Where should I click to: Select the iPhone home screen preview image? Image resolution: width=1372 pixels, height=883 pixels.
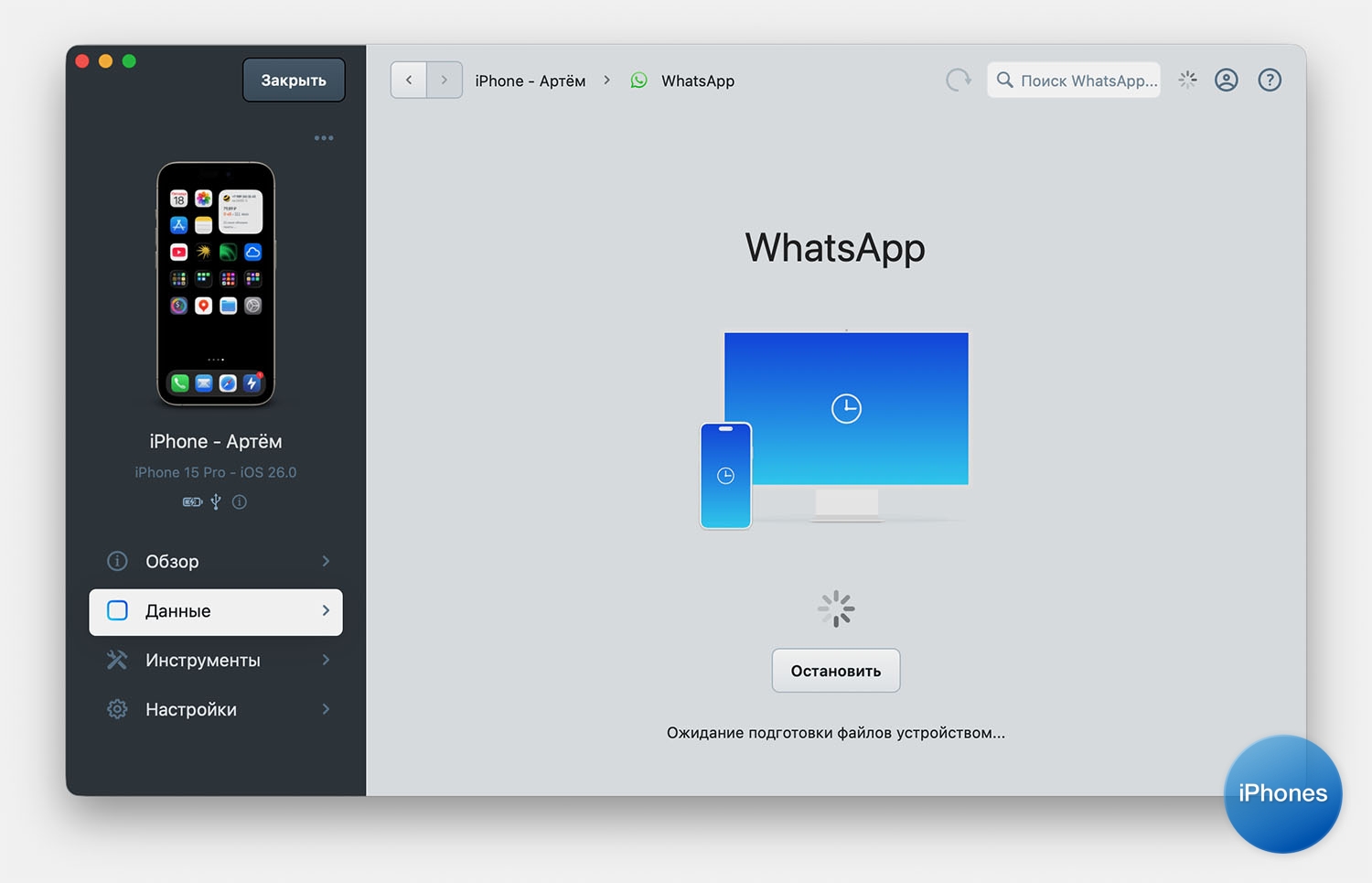pos(216,284)
